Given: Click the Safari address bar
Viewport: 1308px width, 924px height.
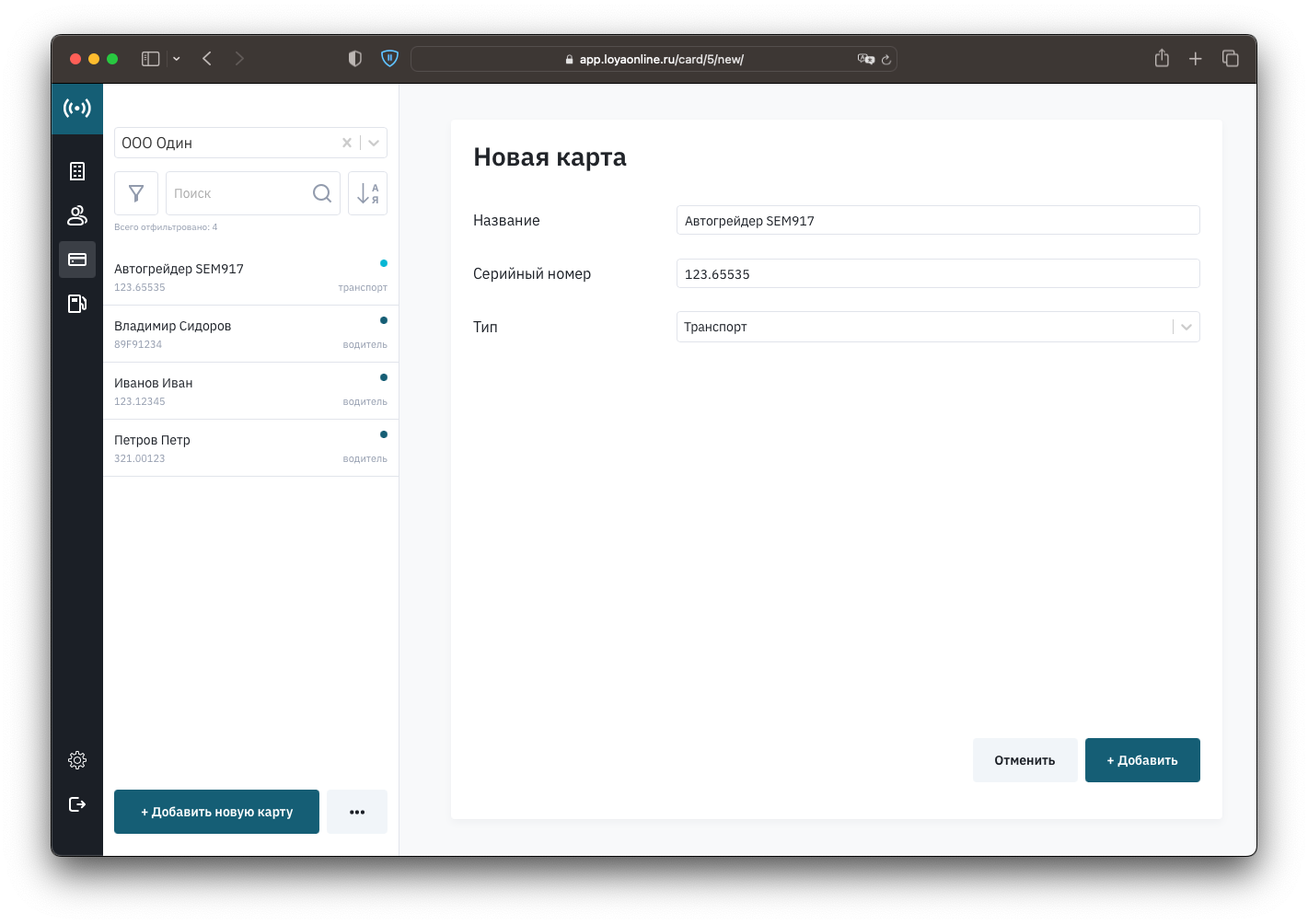Looking at the screenshot, I should pyautogui.click(x=654, y=59).
